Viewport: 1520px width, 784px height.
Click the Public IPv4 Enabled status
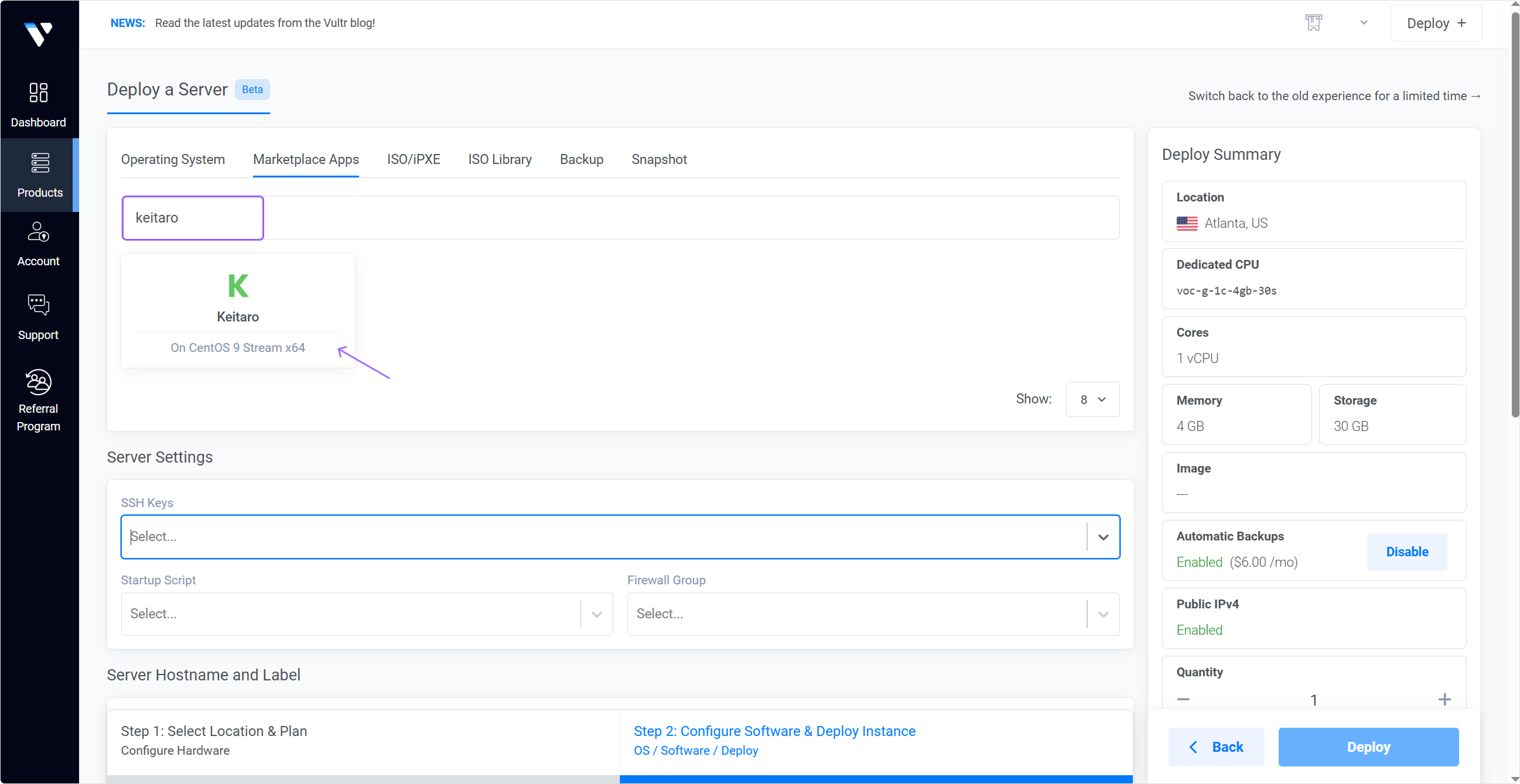pyautogui.click(x=1199, y=630)
